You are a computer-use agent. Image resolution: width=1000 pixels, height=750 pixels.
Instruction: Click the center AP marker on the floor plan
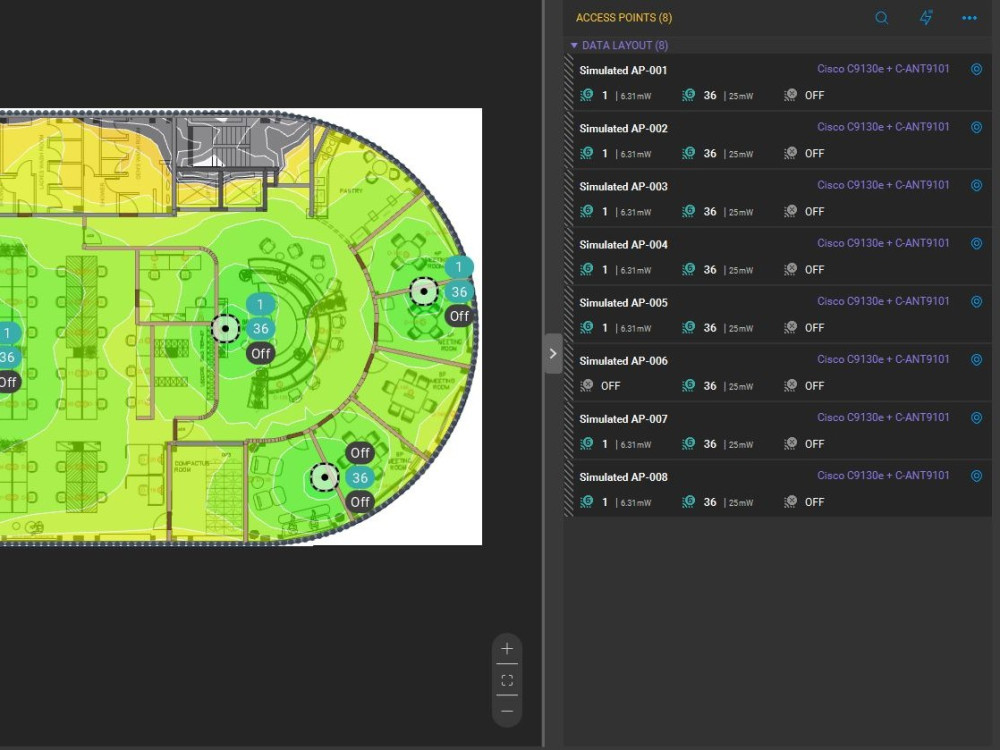[225, 329]
